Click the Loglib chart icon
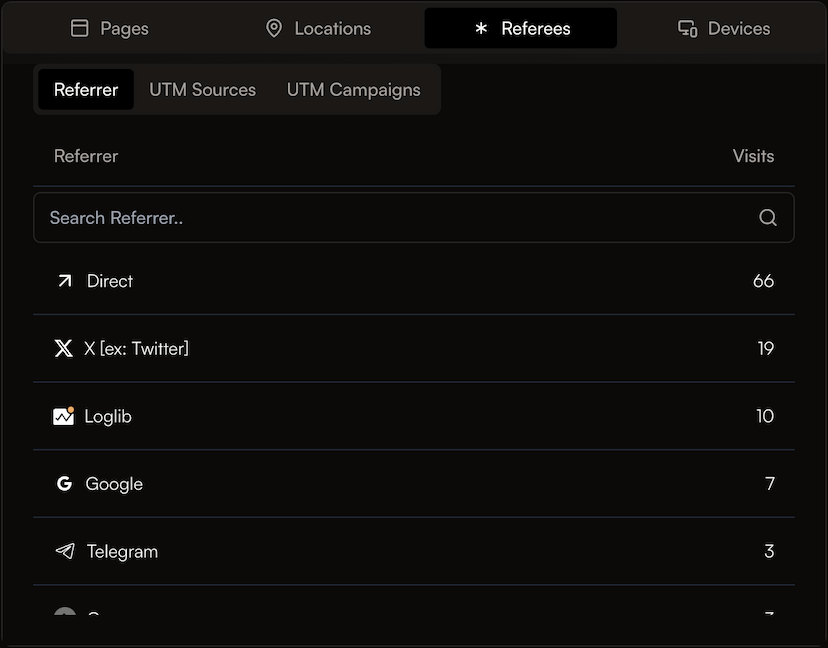 (64, 416)
